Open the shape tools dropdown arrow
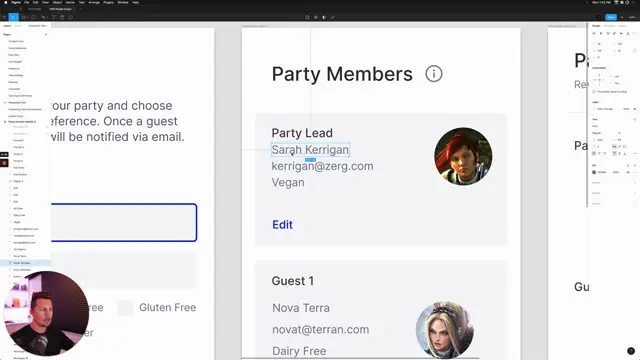 coord(38,18)
